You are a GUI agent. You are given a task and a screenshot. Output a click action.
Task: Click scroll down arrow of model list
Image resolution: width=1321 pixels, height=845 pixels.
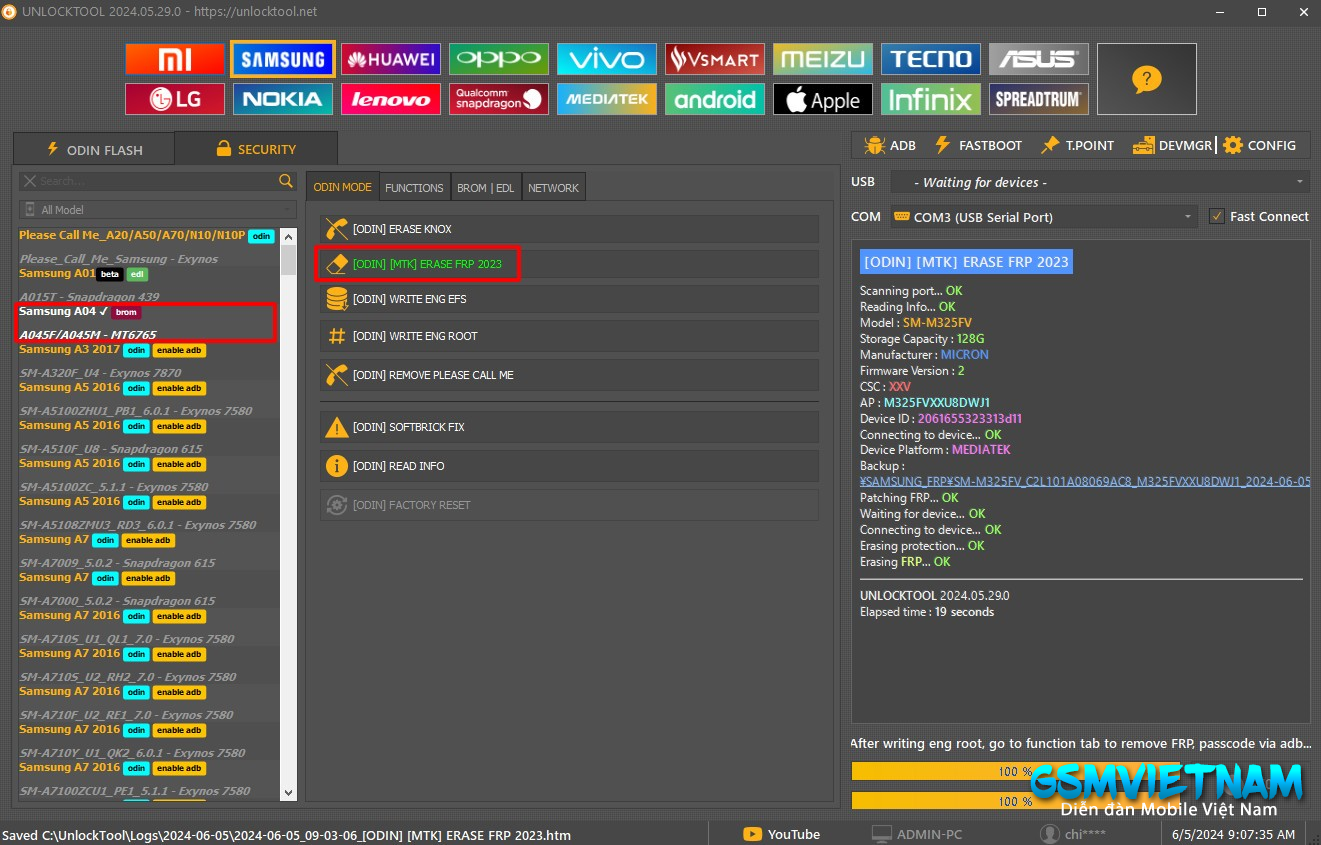tap(289, 792)
